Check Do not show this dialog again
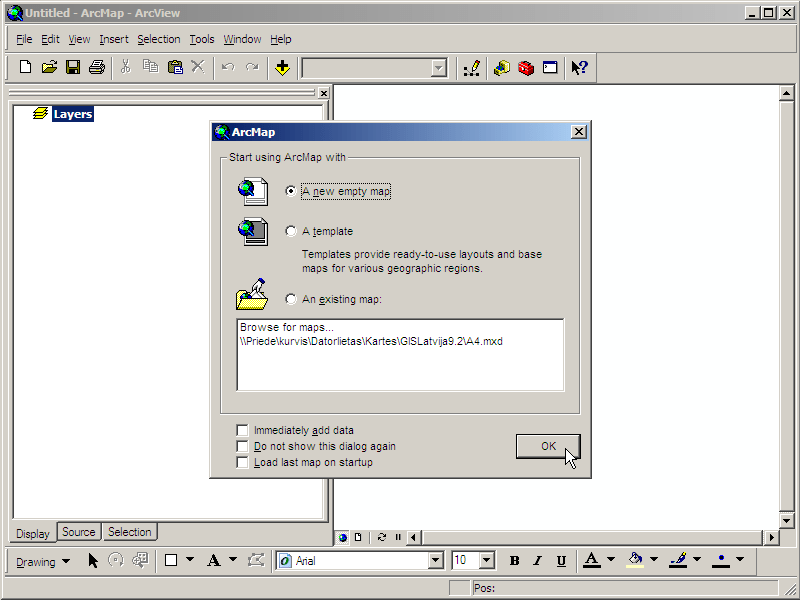This screenshot has width=800, height=600. pyautogui.click(x=242, y=446)
